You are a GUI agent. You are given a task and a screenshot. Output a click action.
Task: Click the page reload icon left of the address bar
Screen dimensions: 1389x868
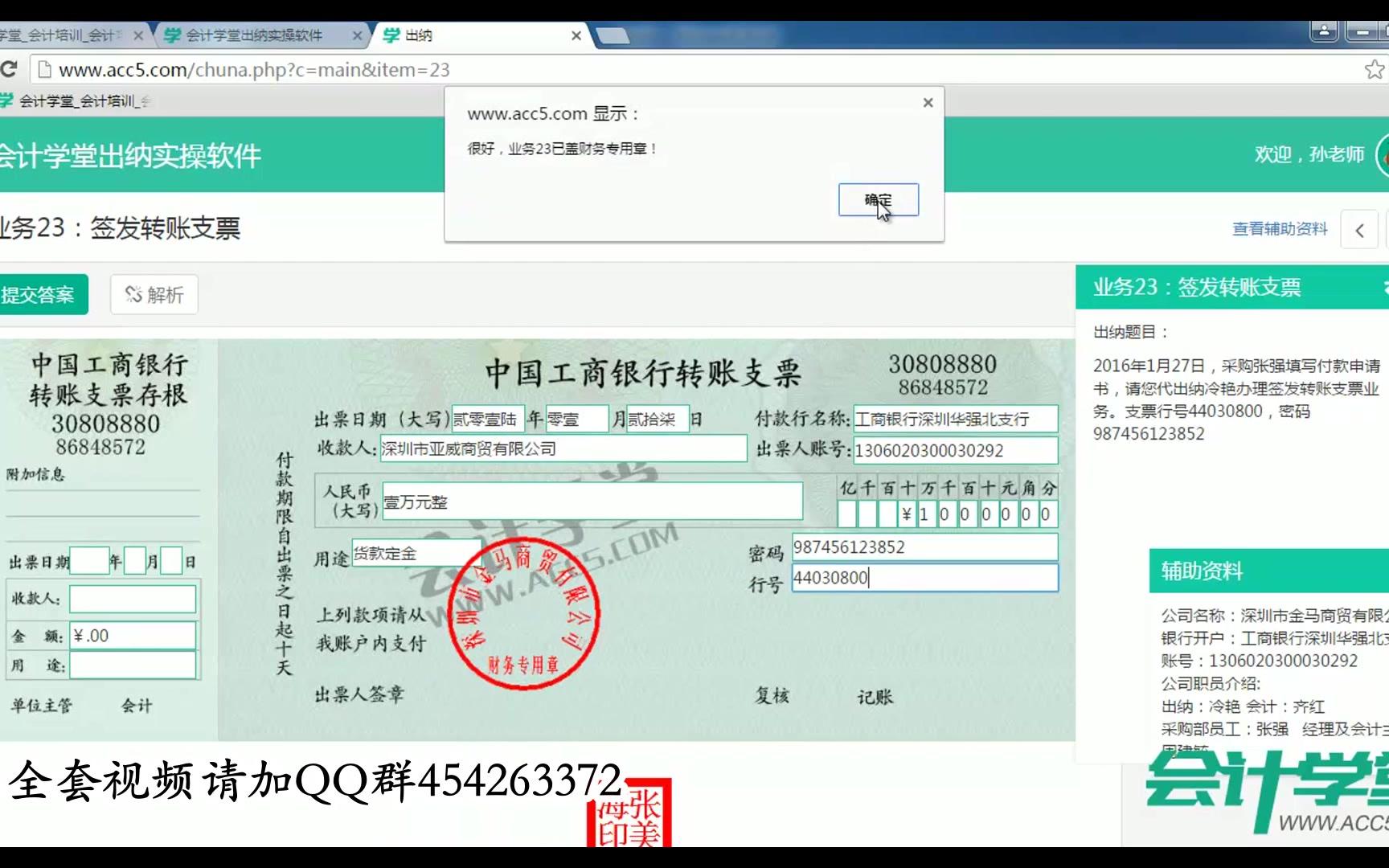point(8,70)
